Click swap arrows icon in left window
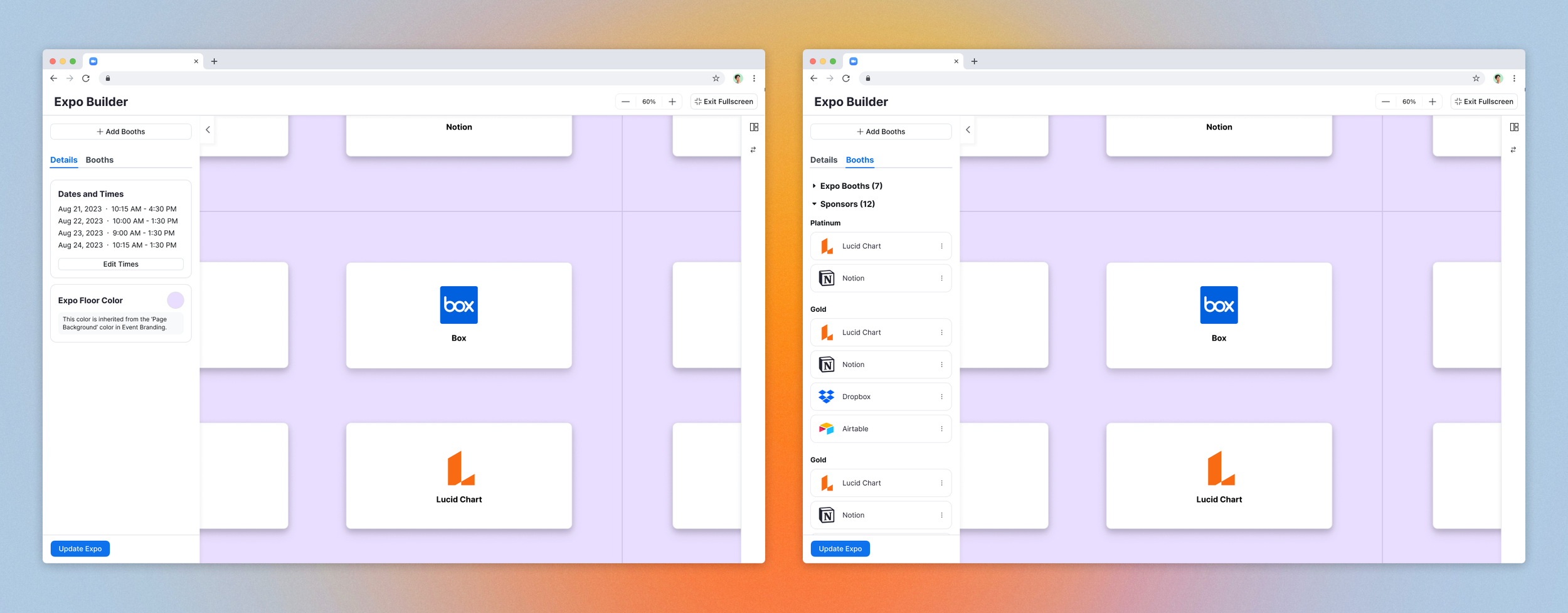The image size is (1568, 613). [753, 150]
